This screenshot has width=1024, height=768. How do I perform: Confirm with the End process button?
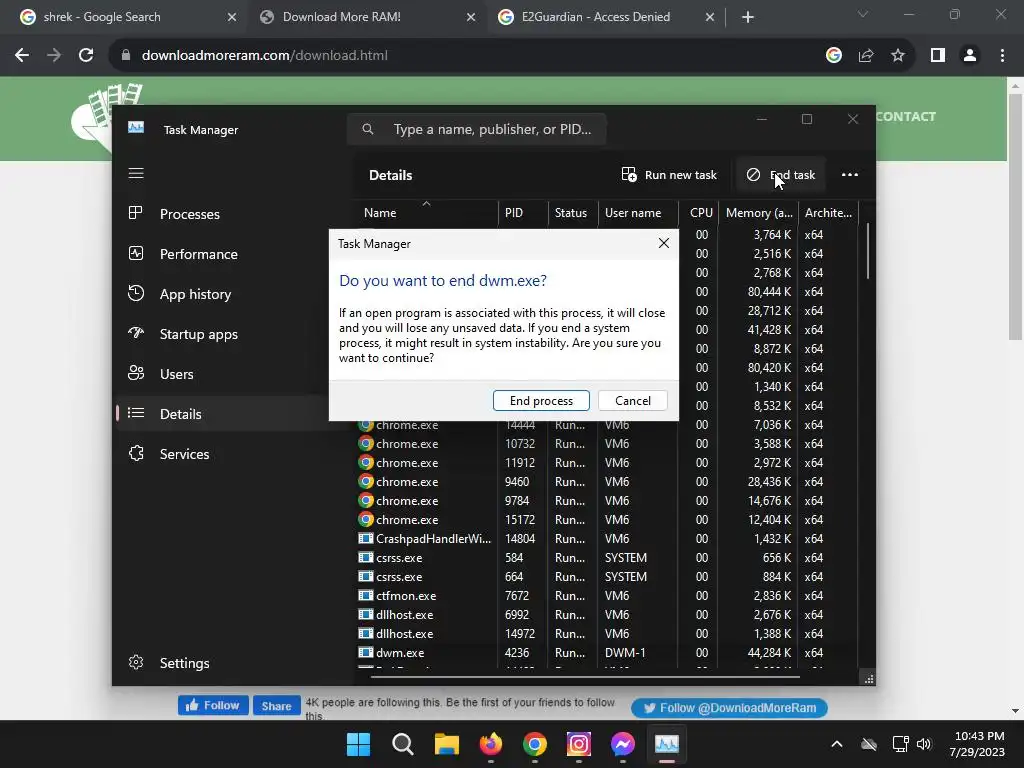(541, 400)
